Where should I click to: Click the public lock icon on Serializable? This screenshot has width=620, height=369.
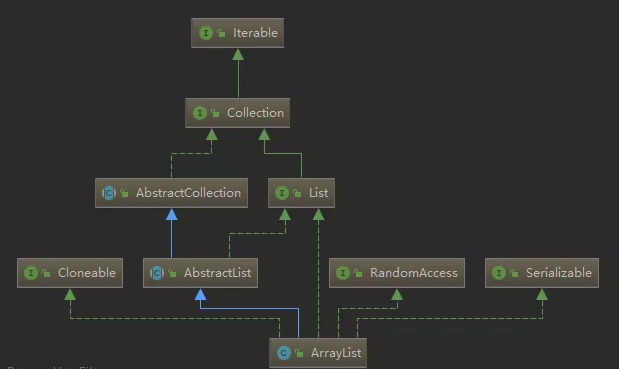coord(514,273)
